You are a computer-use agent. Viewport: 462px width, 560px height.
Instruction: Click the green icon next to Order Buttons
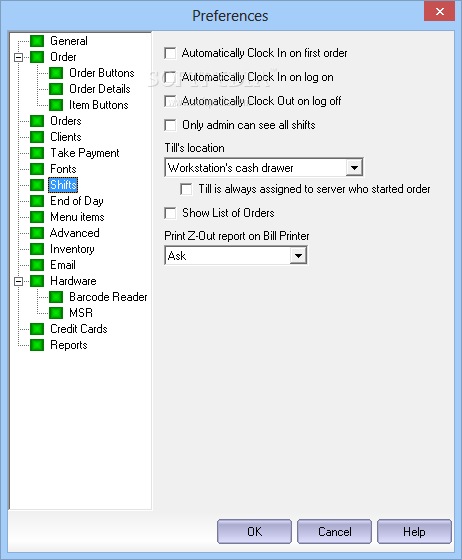[56, 73]
